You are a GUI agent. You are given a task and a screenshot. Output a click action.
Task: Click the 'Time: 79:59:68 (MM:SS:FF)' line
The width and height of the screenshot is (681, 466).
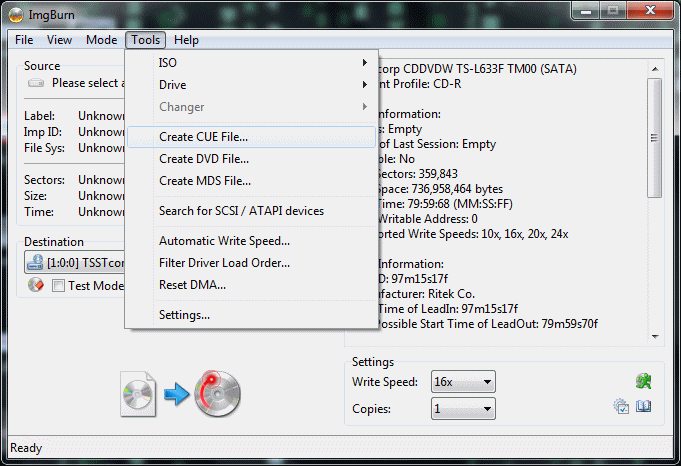[446, 204]
